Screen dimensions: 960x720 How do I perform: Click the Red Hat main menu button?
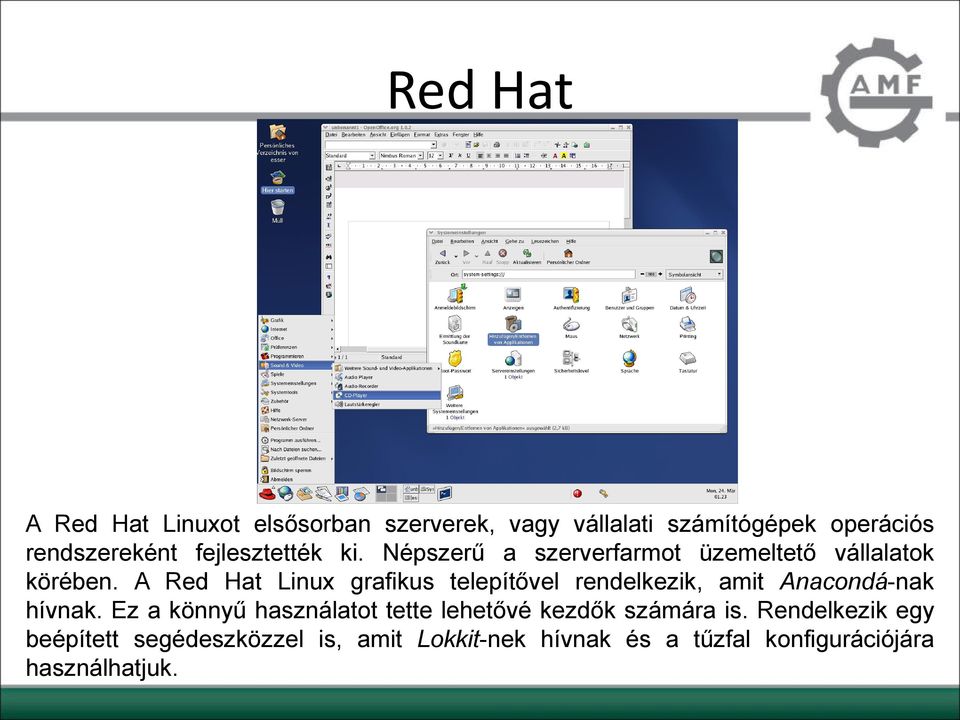[x=267, y=493]
